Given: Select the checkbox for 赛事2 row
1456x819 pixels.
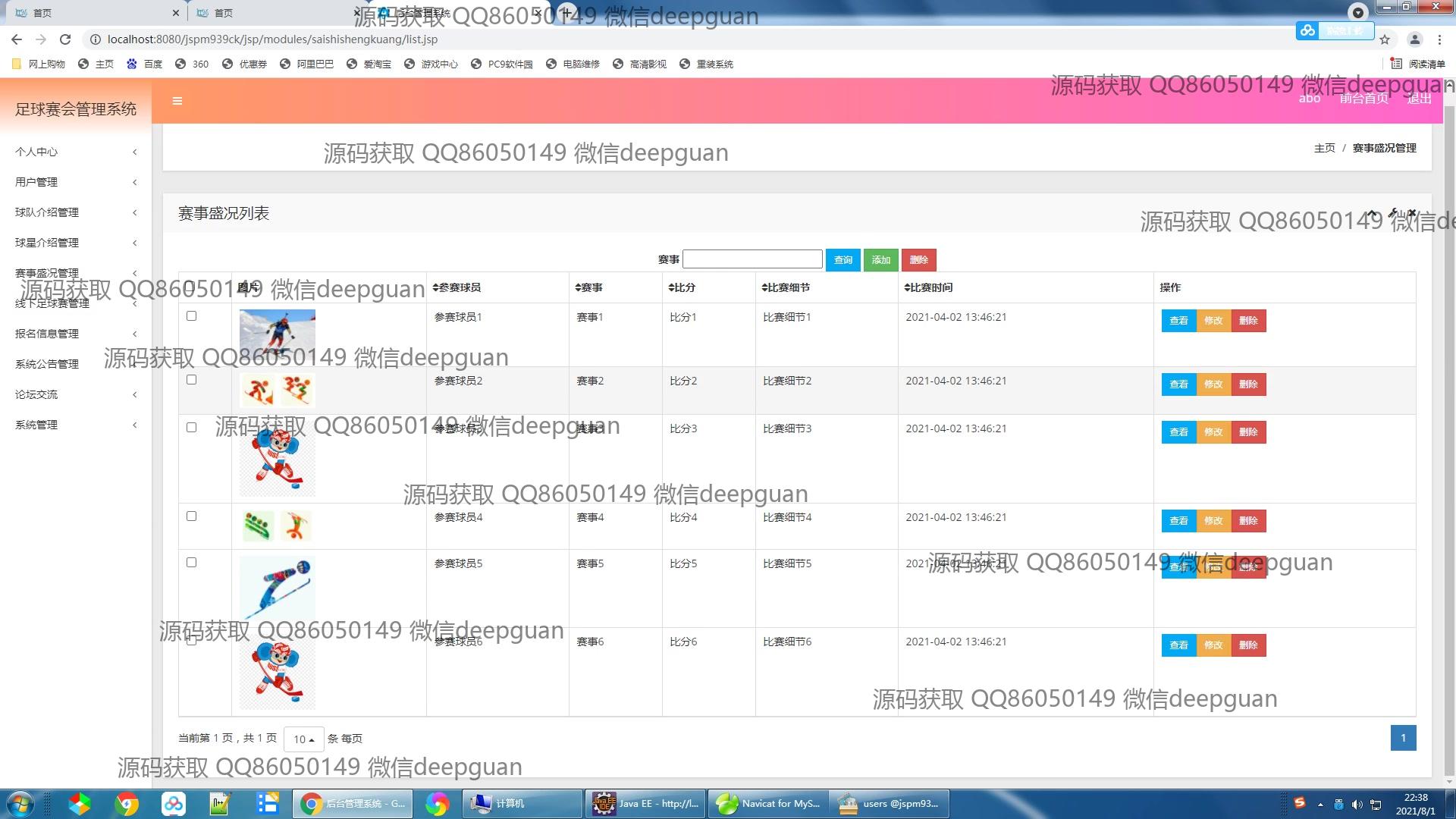Looking at the screenshot, I should [191, 380].
